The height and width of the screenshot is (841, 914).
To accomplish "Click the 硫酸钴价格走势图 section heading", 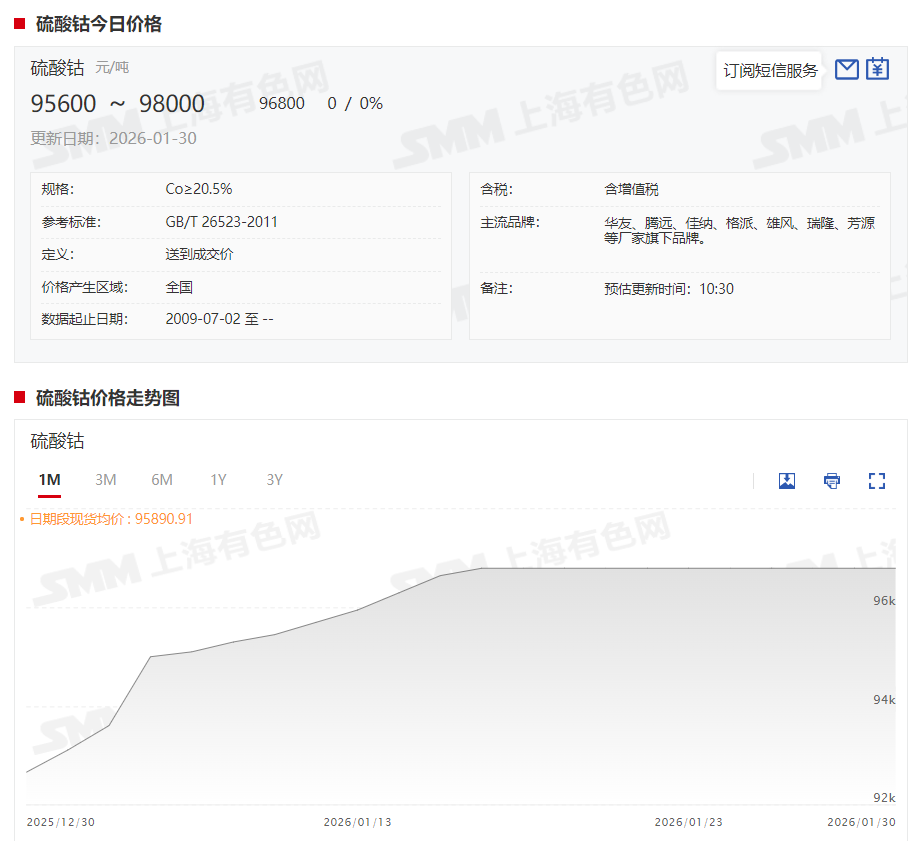I will pos(108,398).
